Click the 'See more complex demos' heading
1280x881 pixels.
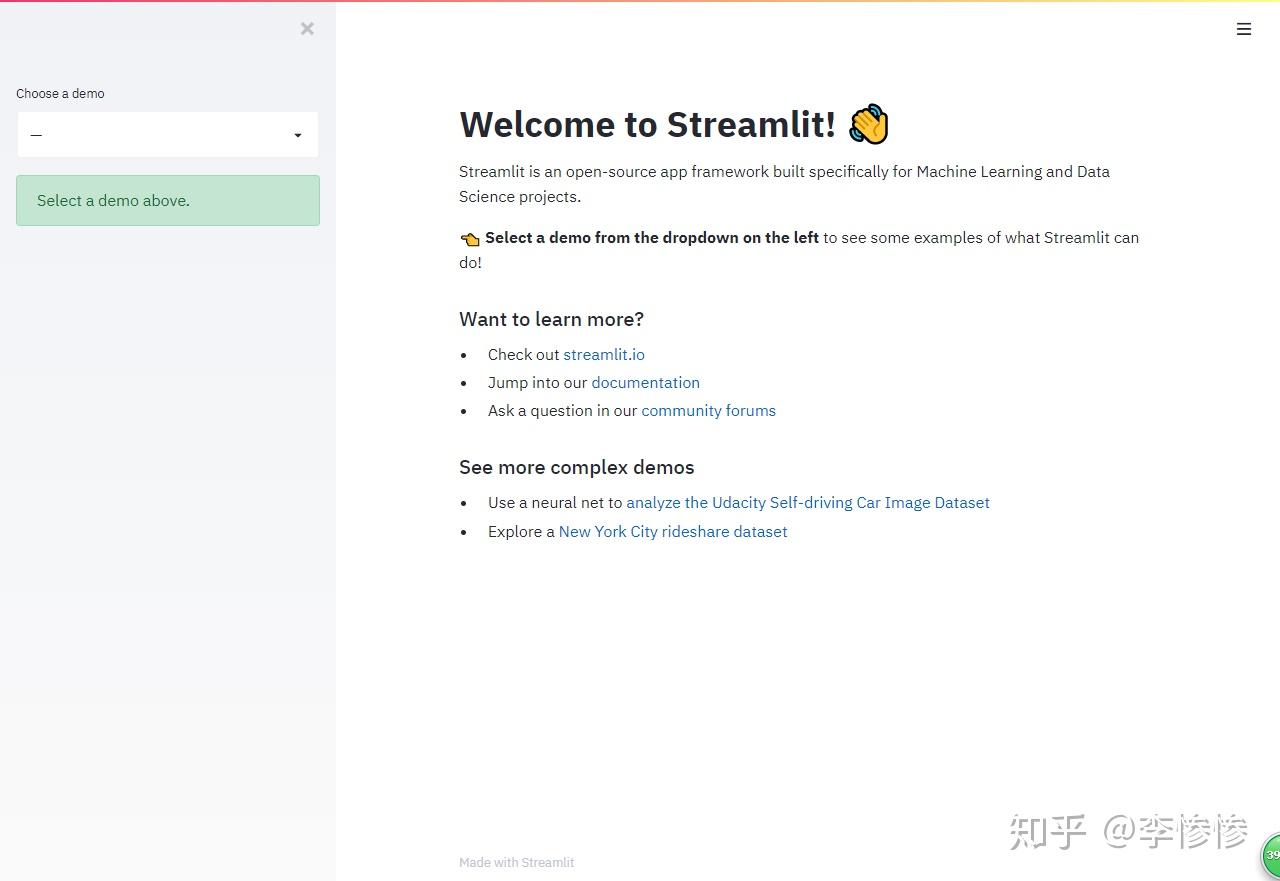pyautogui.click(x=576, y=467)
